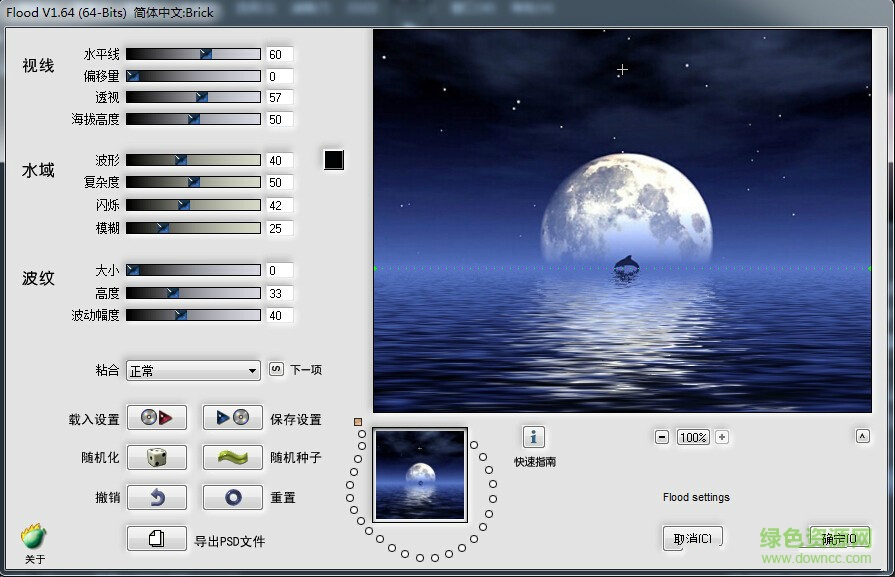Zoom out with the minus button
The height and width of the screenshot is (577, 895).
(x=662, y=437)
